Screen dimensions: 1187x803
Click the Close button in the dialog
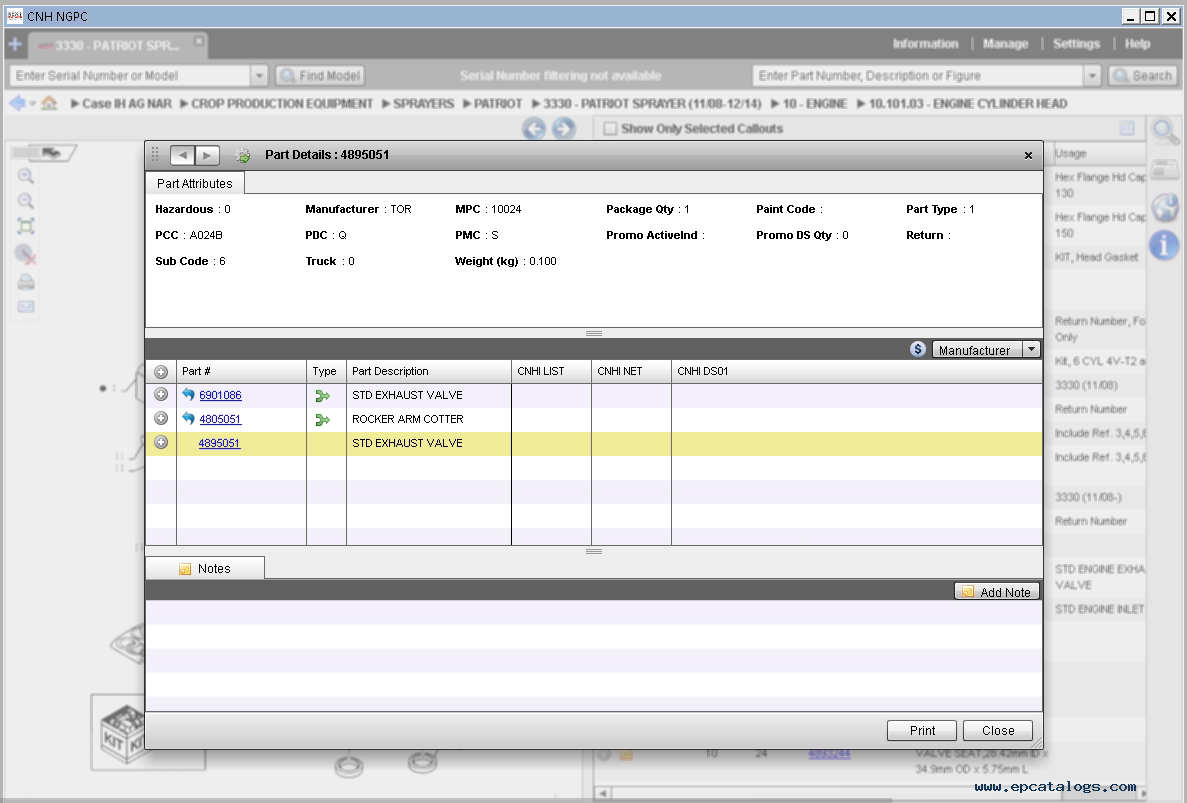coord(998,730)
